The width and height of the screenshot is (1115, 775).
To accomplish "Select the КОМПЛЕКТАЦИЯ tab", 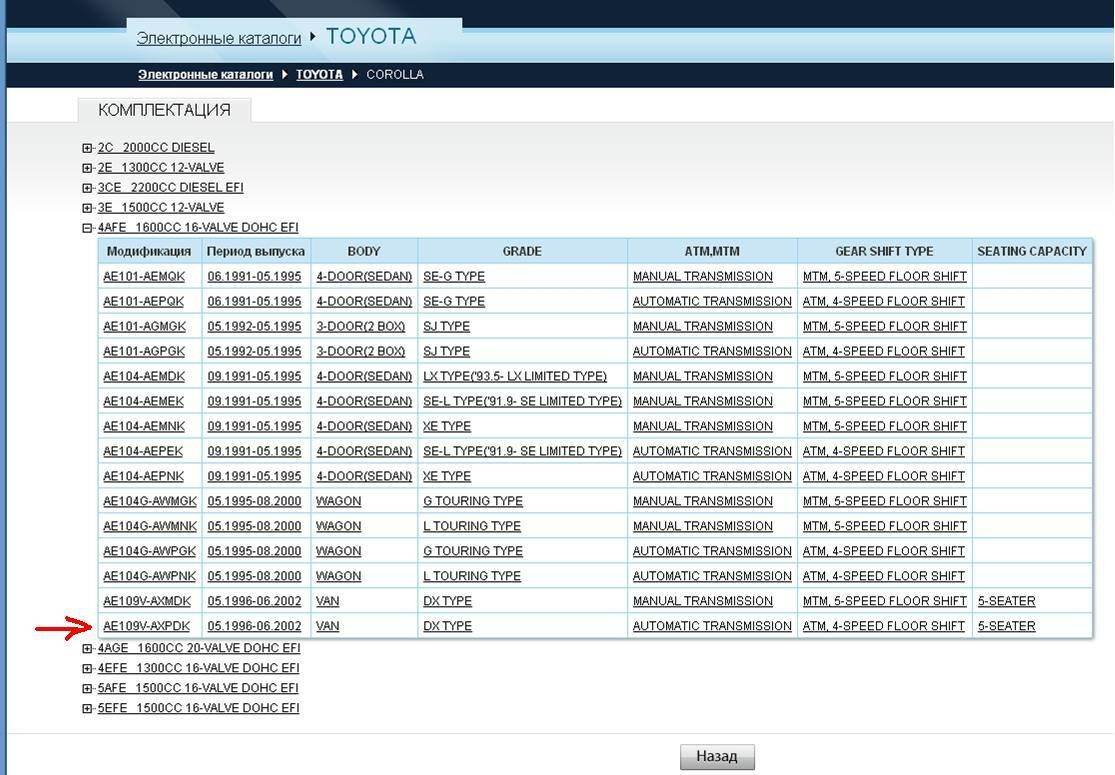I will 164,110.
